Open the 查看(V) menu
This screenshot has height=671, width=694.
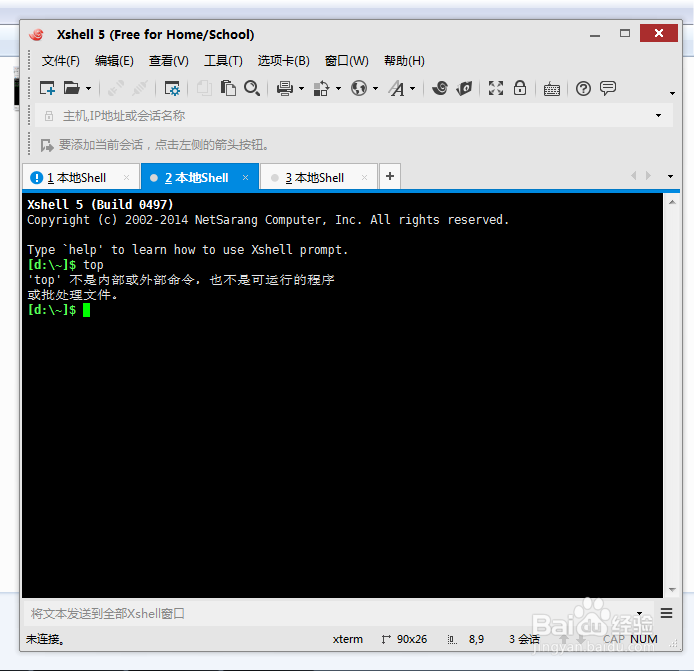(x=169, y=61)
